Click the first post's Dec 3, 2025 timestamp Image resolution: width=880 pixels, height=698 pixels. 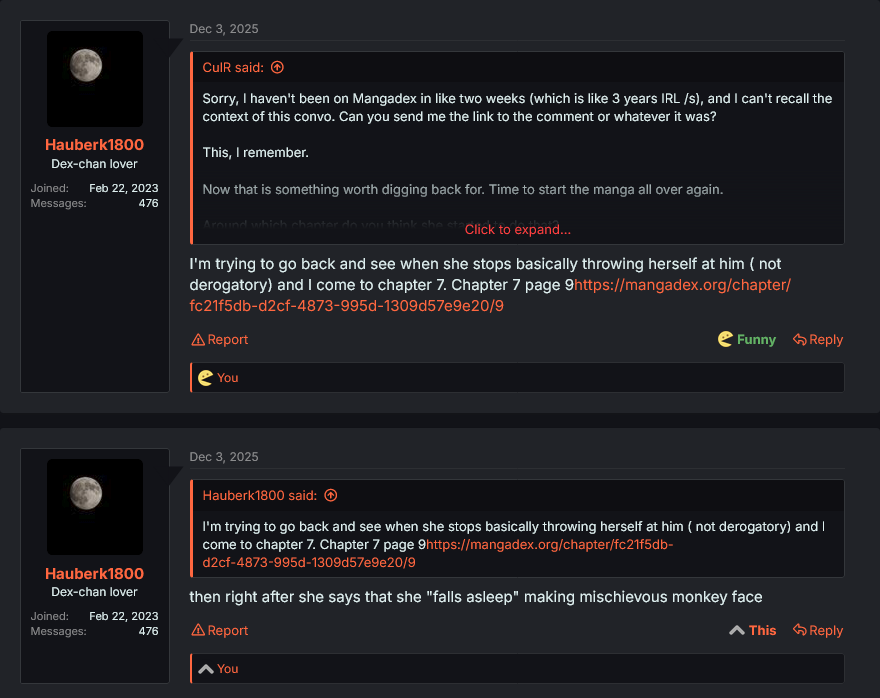(224, 29)
